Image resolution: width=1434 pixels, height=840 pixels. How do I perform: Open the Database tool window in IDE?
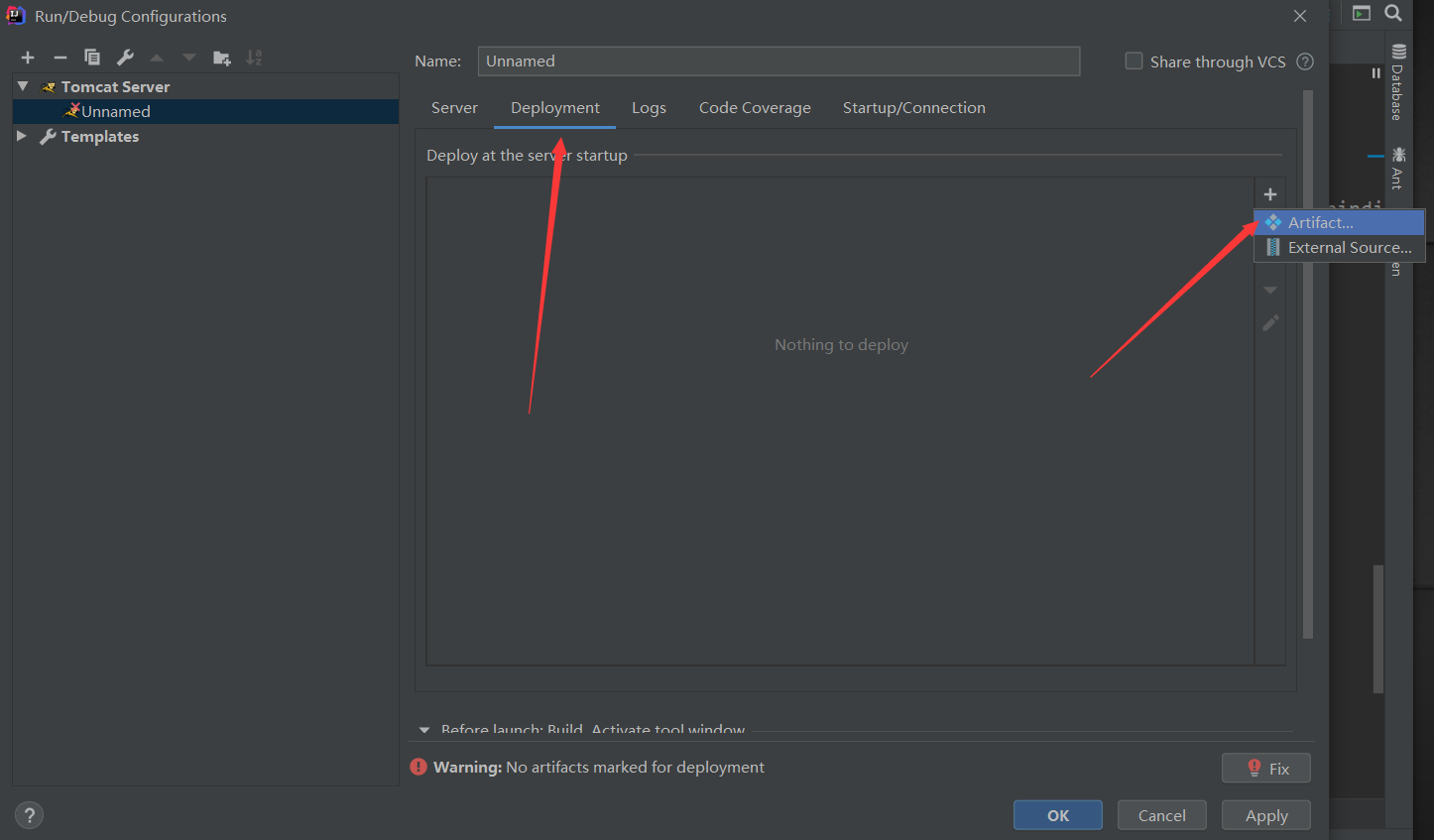click(x=1397, y=82)
